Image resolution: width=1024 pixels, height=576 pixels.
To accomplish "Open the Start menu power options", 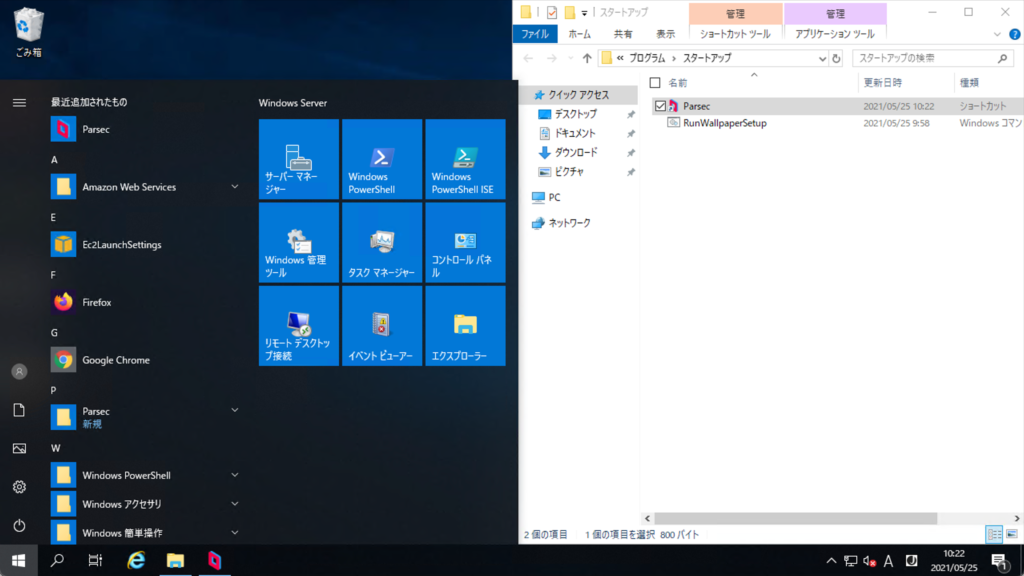I will pos(19,526).
